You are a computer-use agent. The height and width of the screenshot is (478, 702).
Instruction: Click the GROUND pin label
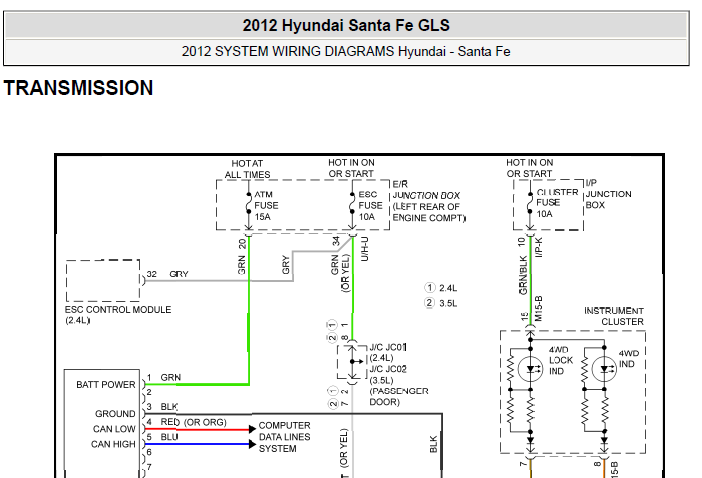coord(115,414)
